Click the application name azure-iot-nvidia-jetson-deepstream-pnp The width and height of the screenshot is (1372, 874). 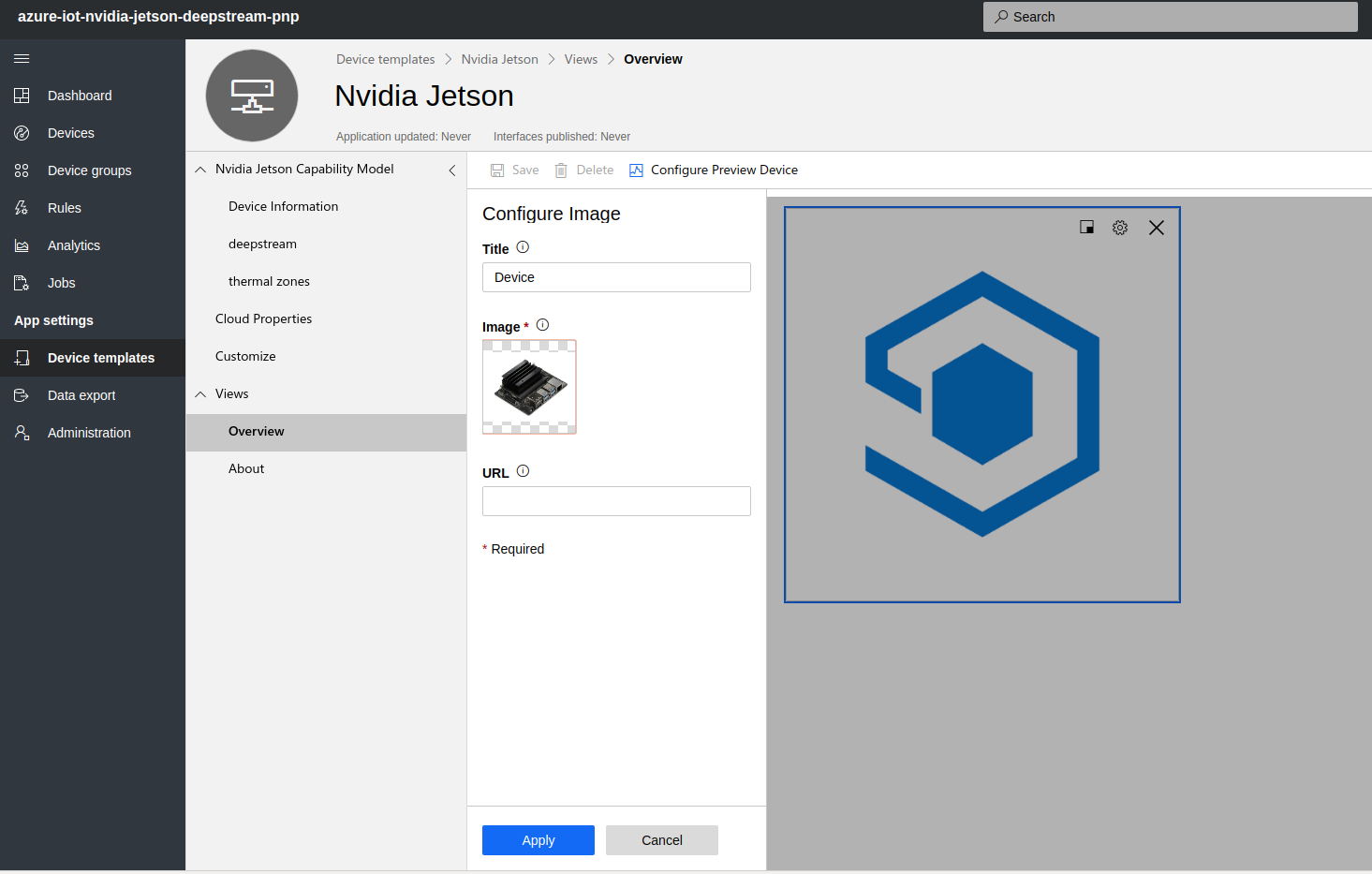[158, 17]
